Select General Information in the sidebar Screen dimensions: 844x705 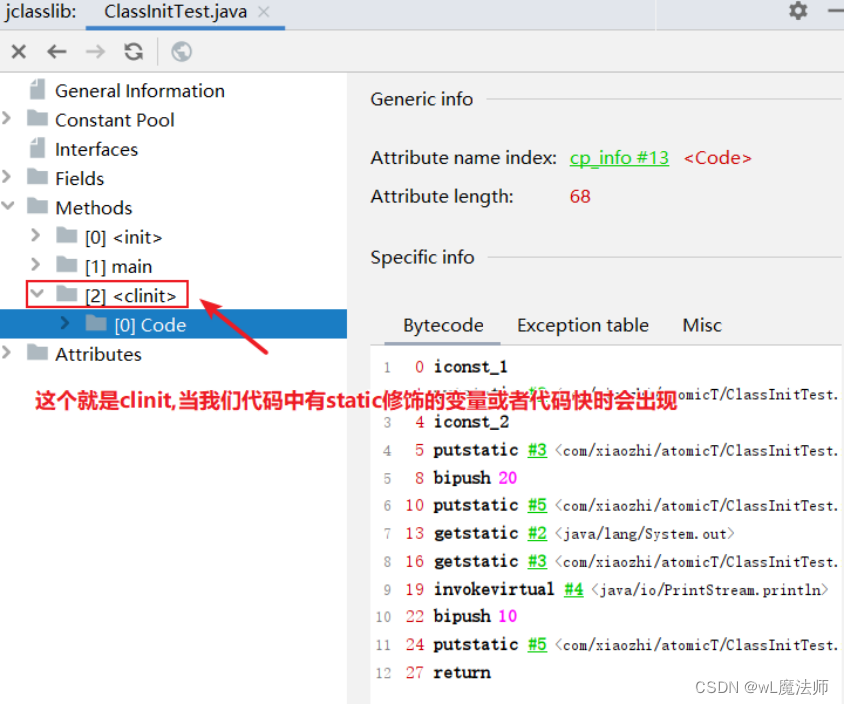139,90
